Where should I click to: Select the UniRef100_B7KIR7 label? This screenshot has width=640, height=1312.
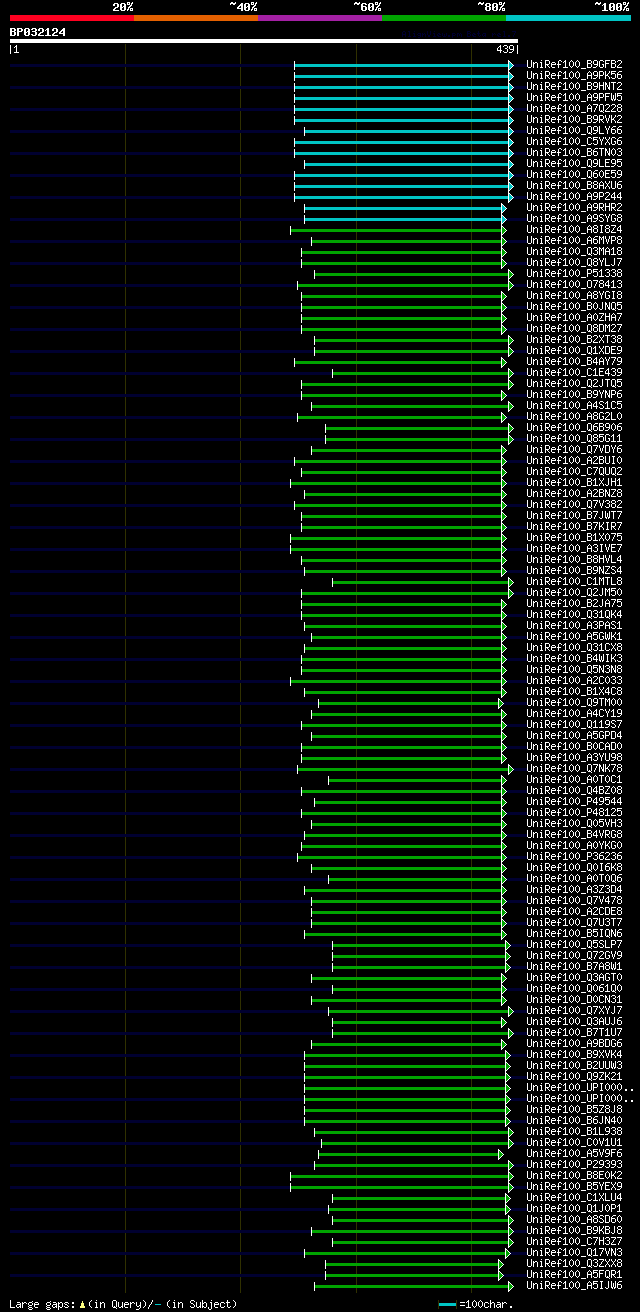574,527
